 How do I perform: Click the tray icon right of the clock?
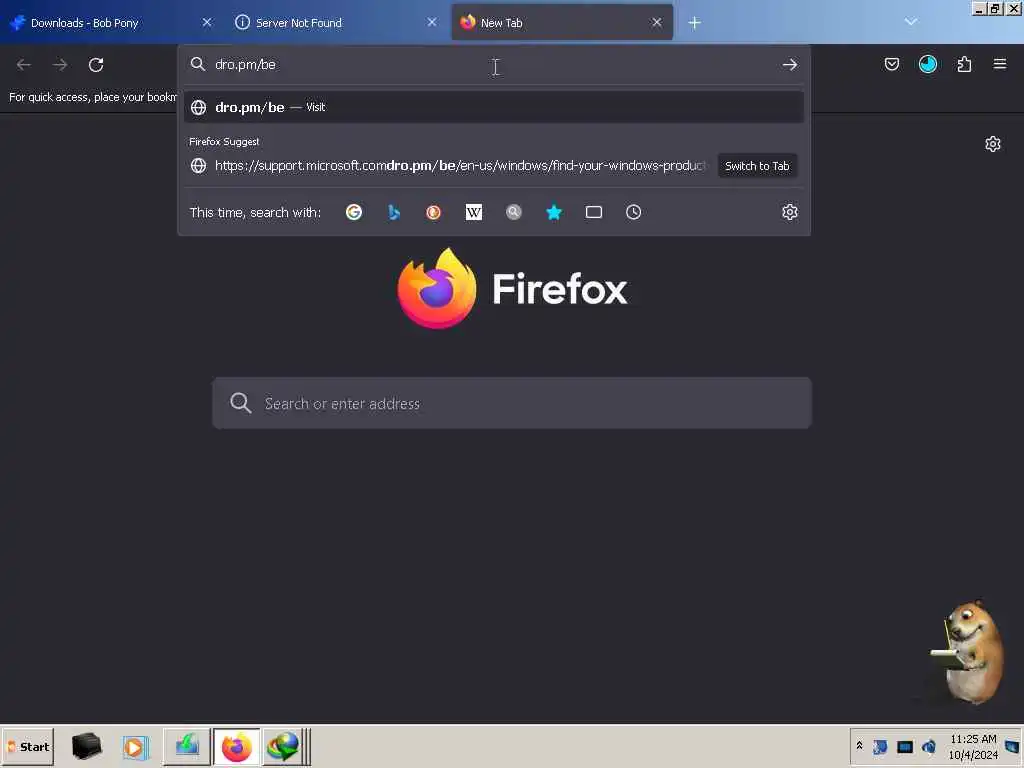point(1012,746)
